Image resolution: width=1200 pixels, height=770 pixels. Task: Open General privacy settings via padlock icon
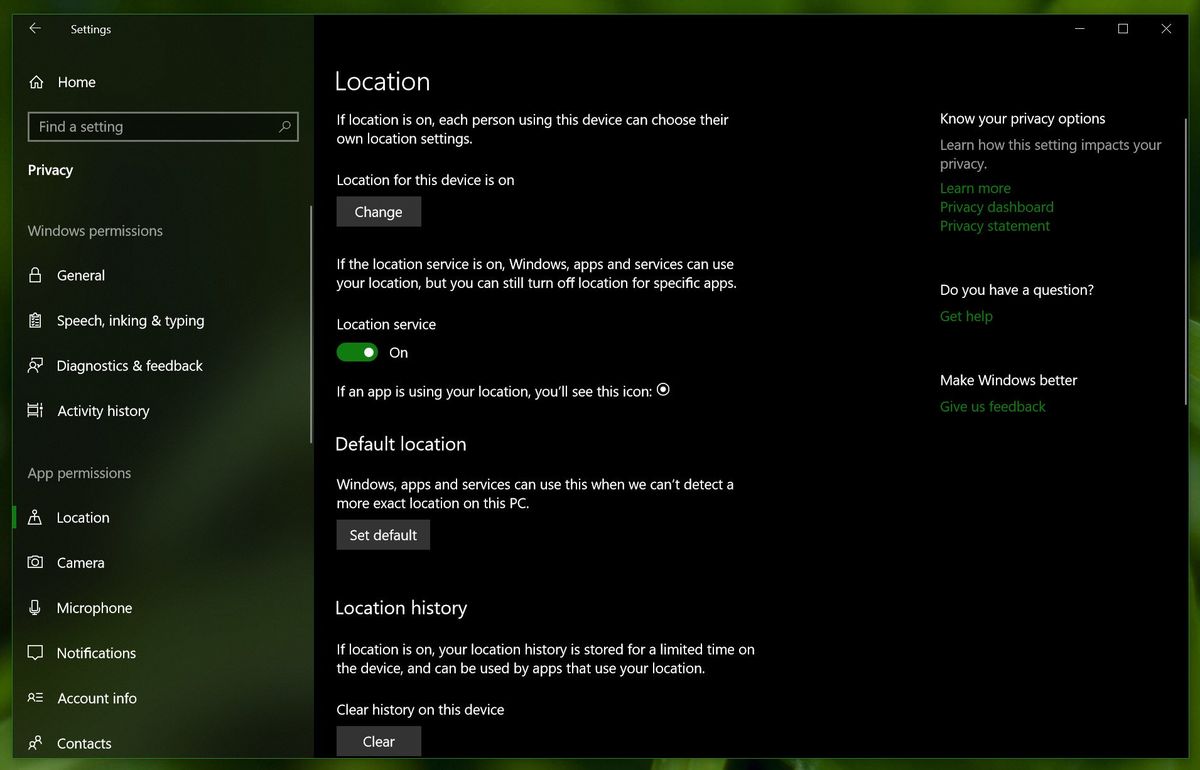coord(35,275)
